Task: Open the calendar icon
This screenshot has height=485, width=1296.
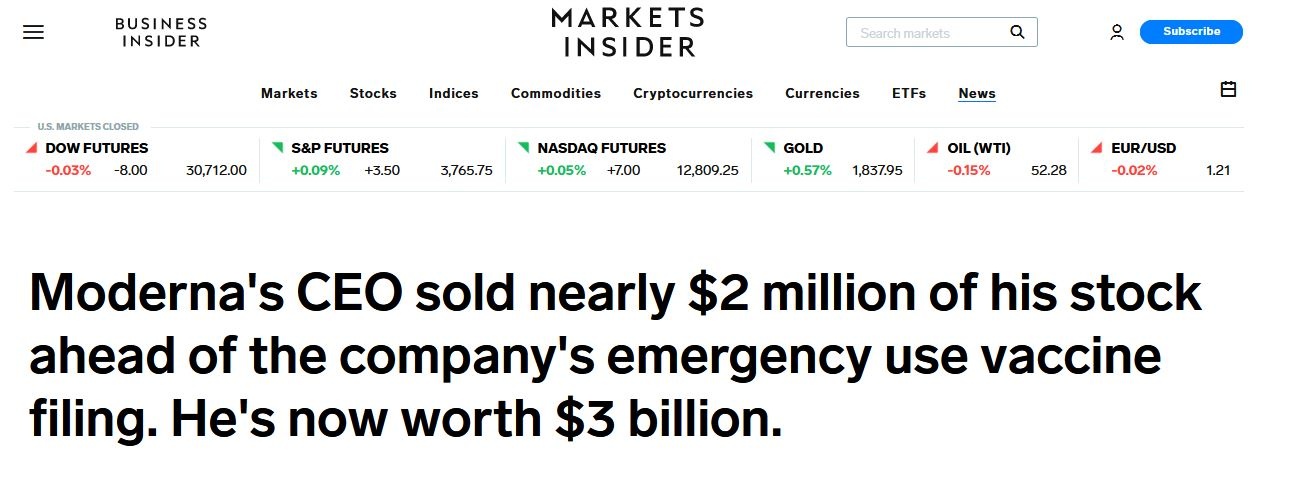Action: (x=1229, y=90)
